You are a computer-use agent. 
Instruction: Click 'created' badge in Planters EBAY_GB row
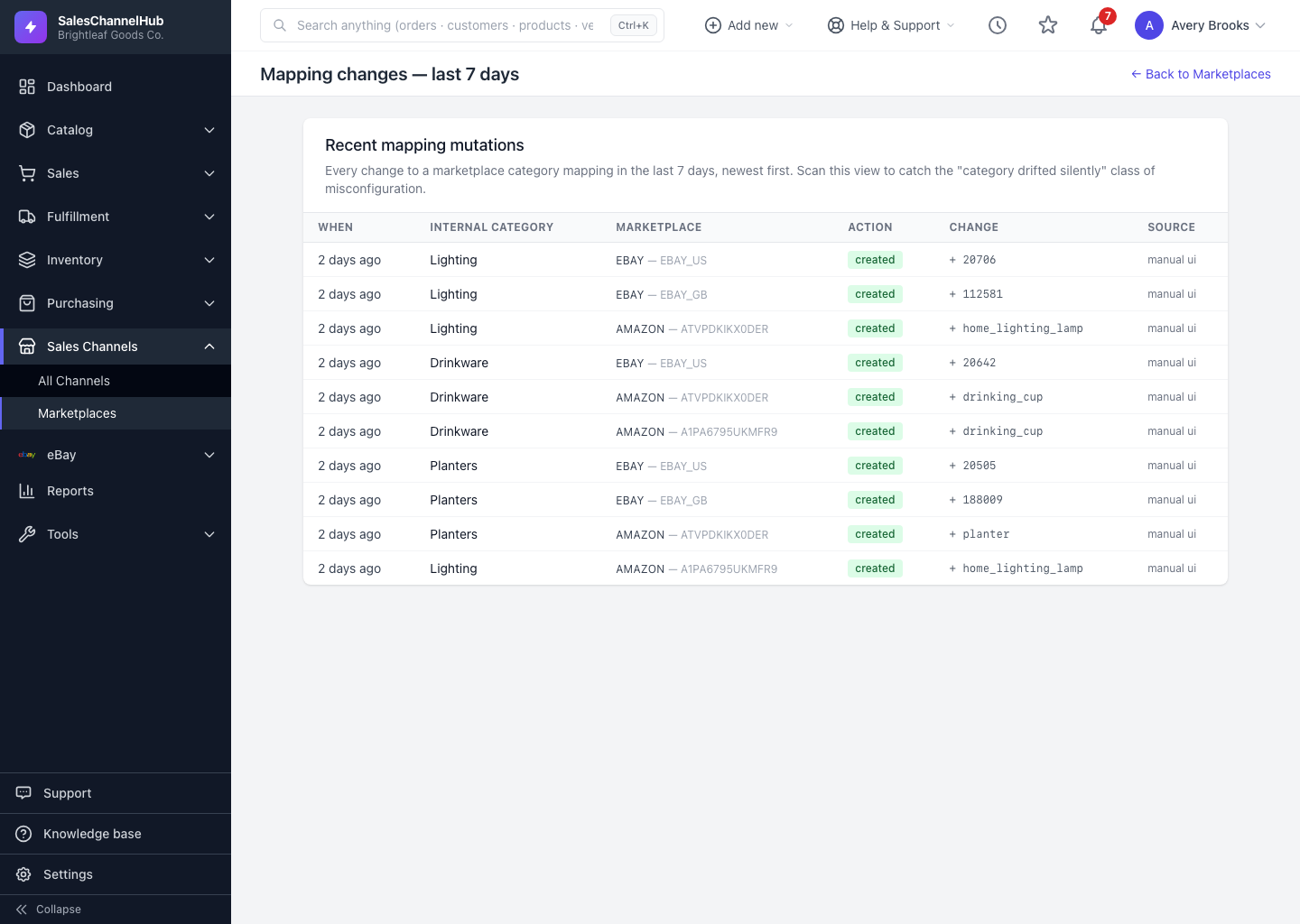[x=875, y=500]
